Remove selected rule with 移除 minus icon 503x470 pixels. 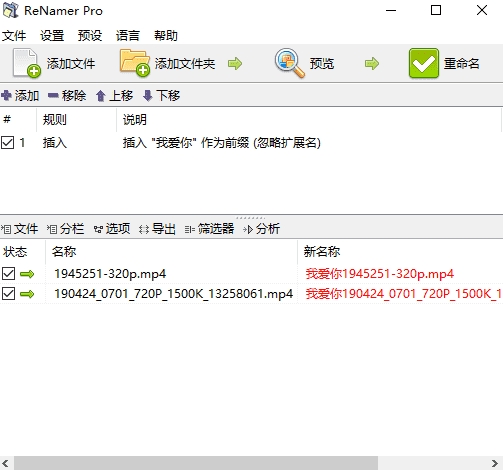[x=53, y=96]
